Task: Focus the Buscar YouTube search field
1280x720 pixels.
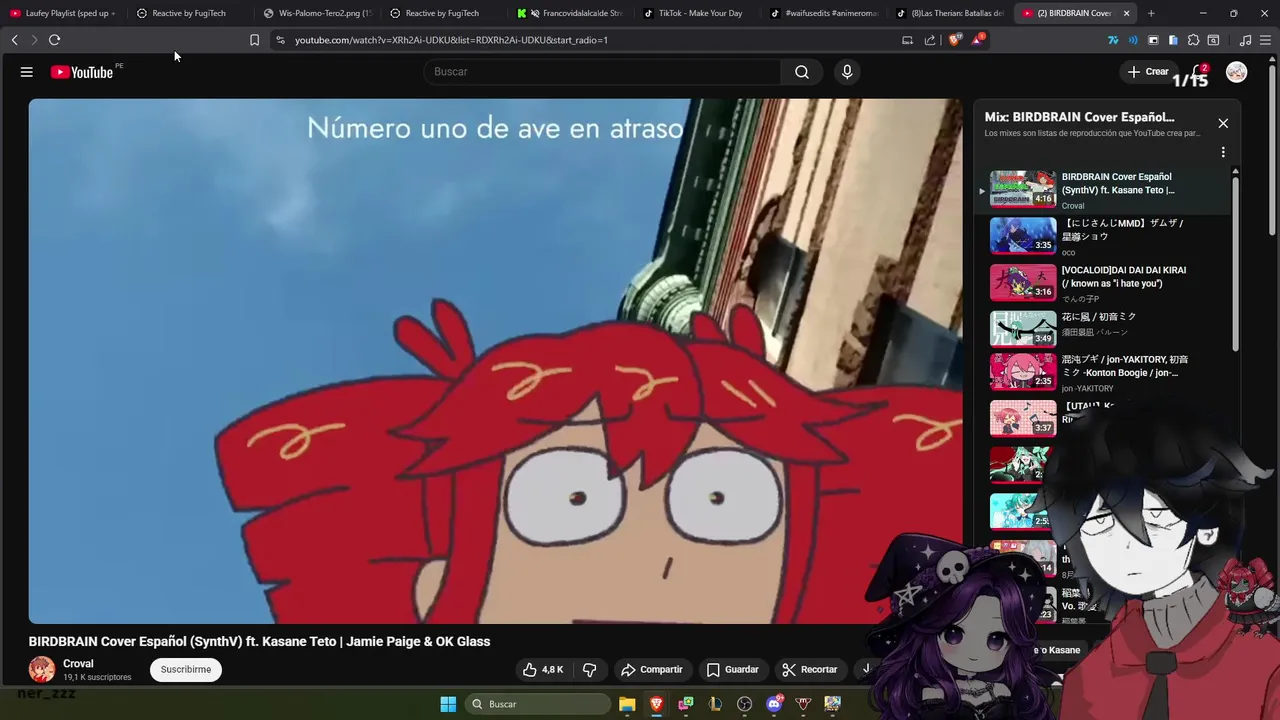Action: 603,72
